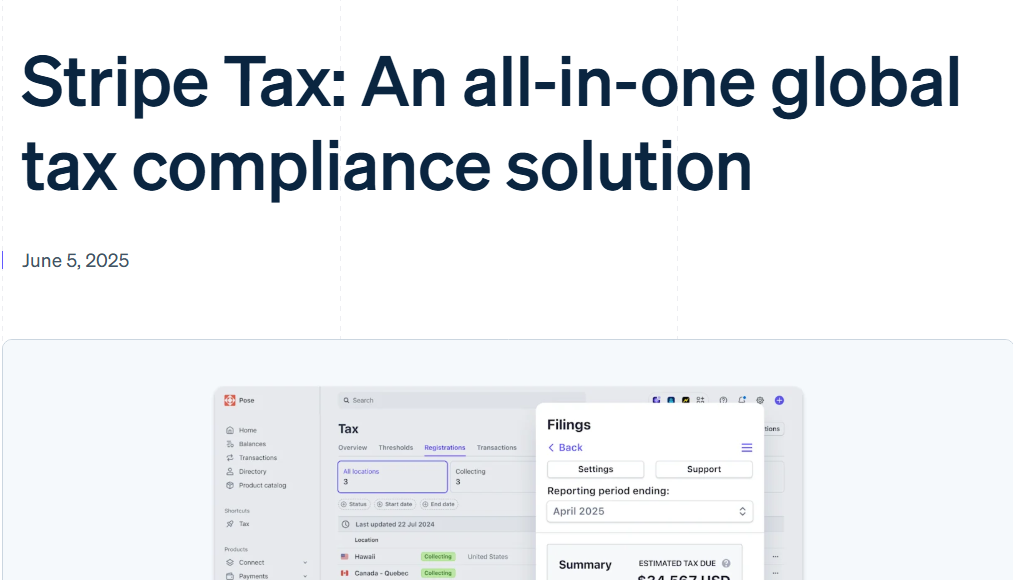
Task: Open the Overview tab under Tax
Action: point(352,447)
